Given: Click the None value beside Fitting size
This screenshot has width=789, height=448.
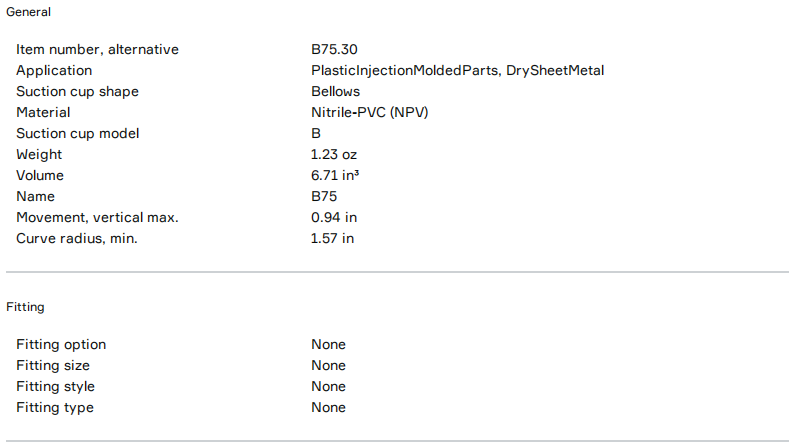Looking at the screenshot, I should click(x=328, y=365).
